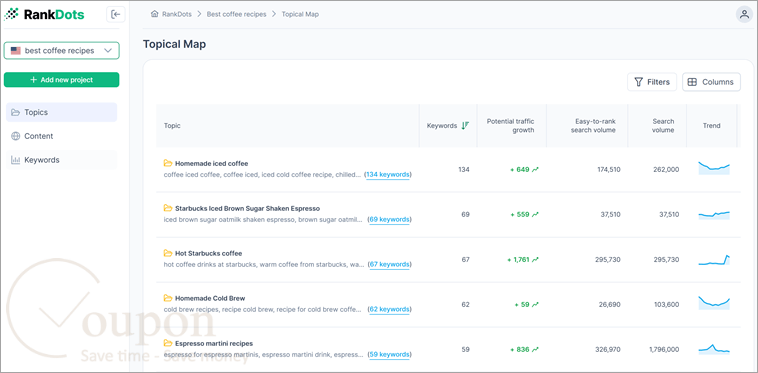Click the Topical Map page heading
The image size is (758, 373).
coord(175,44)
